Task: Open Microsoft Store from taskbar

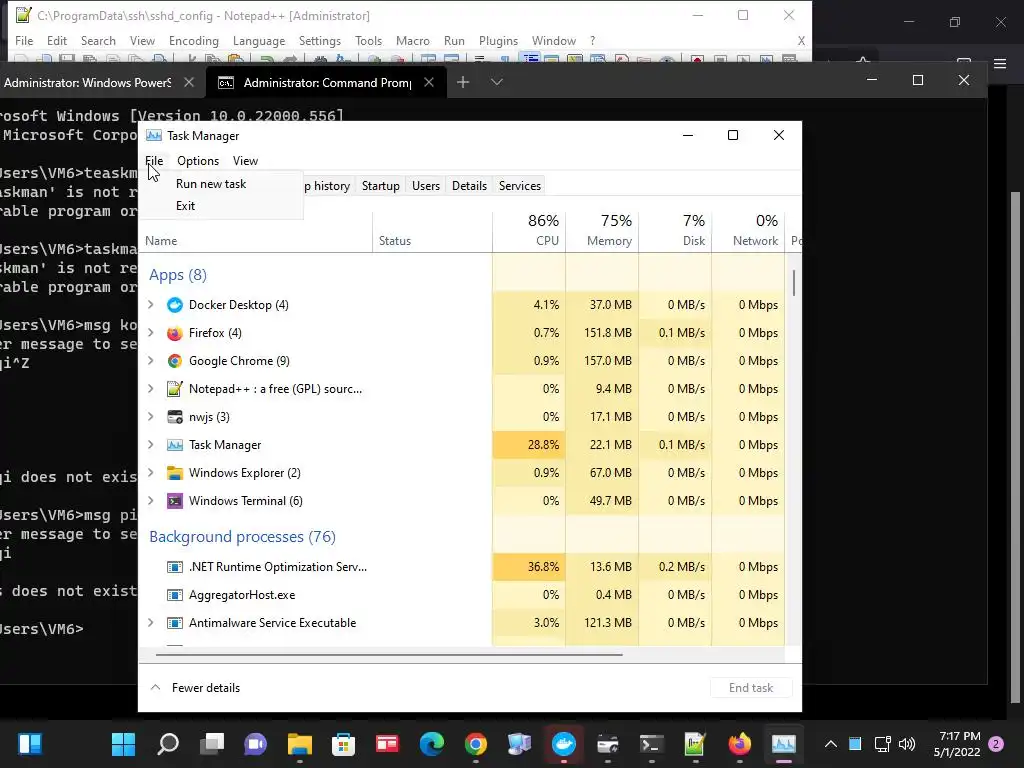Action: 344,744
